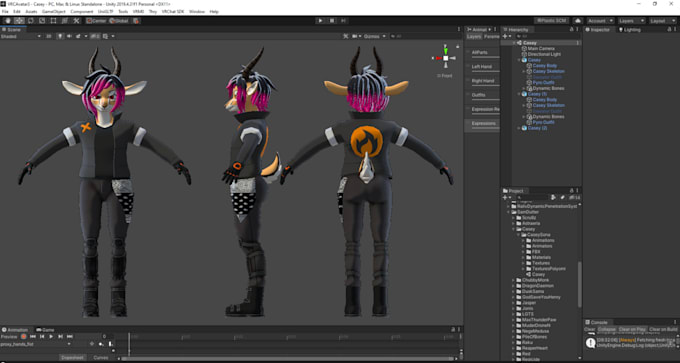680x363 pixels.
Task: Switch to the Inspector tab
Action: point(598,29)
